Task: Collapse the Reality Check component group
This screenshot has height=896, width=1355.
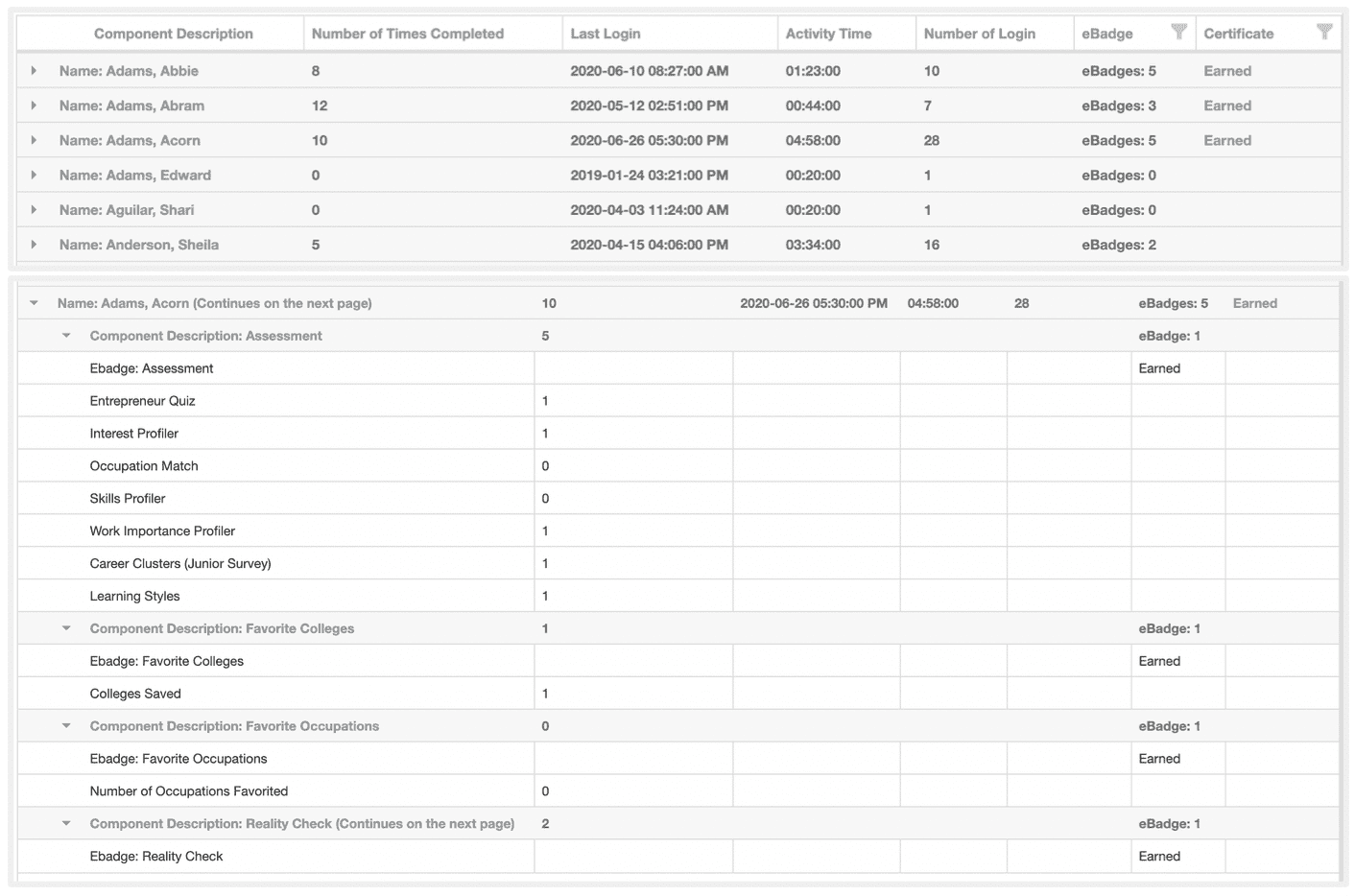Action: 66,823
